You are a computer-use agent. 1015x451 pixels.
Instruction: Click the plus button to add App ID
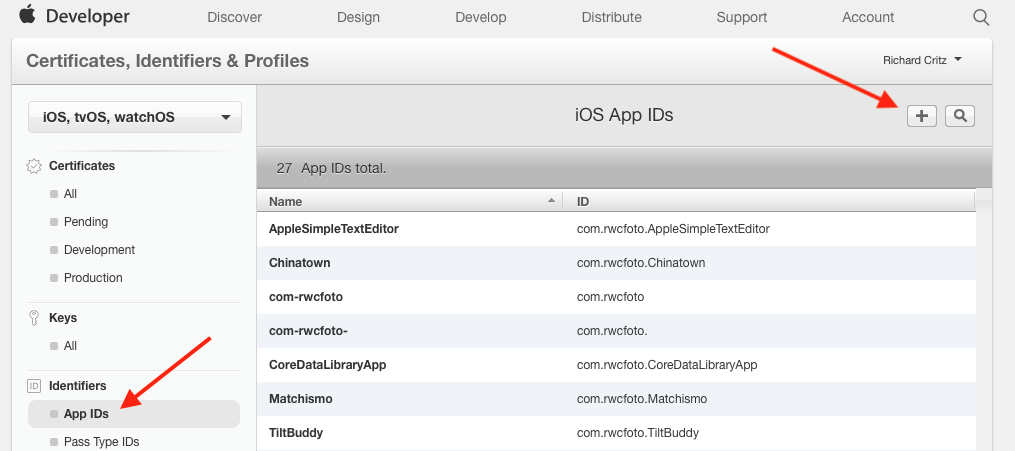coord(921,116)
